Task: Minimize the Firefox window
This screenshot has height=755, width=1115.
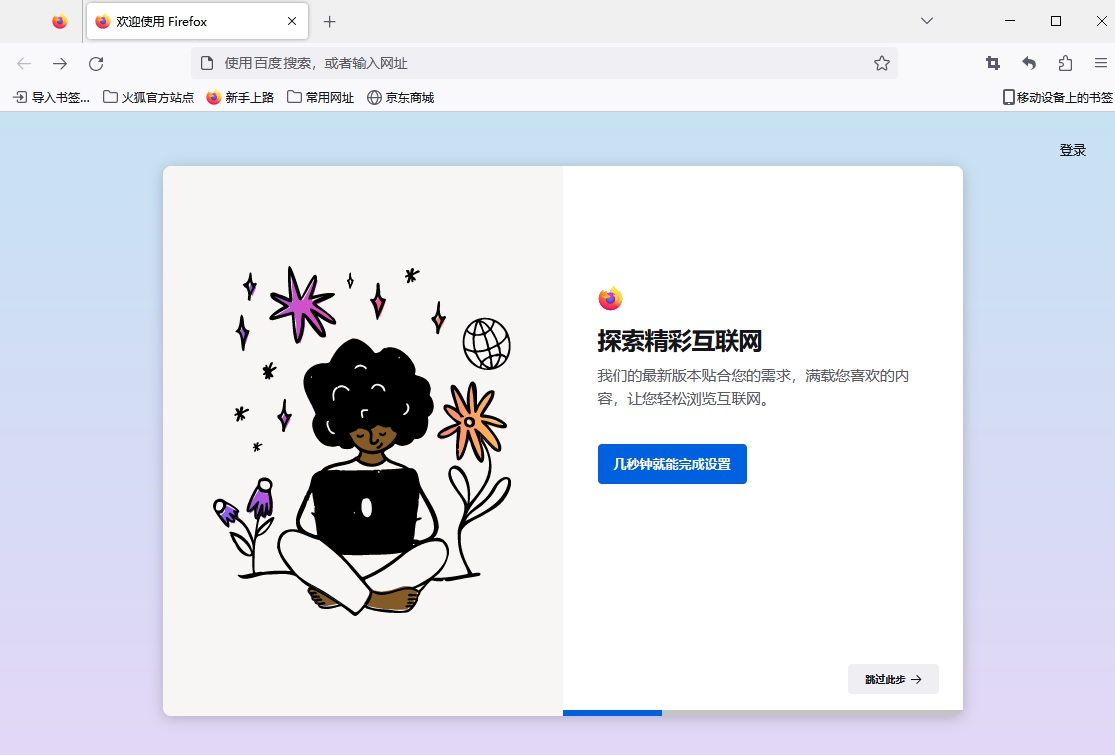Action: coord(1010,21)
